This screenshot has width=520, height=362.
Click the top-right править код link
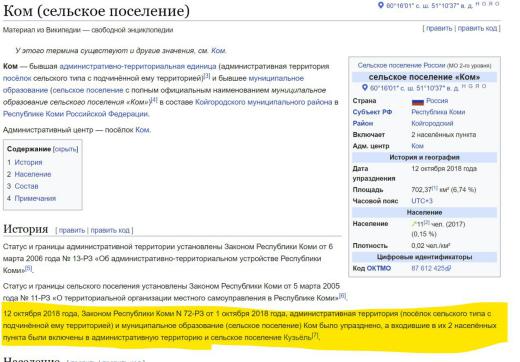[477, 28]
